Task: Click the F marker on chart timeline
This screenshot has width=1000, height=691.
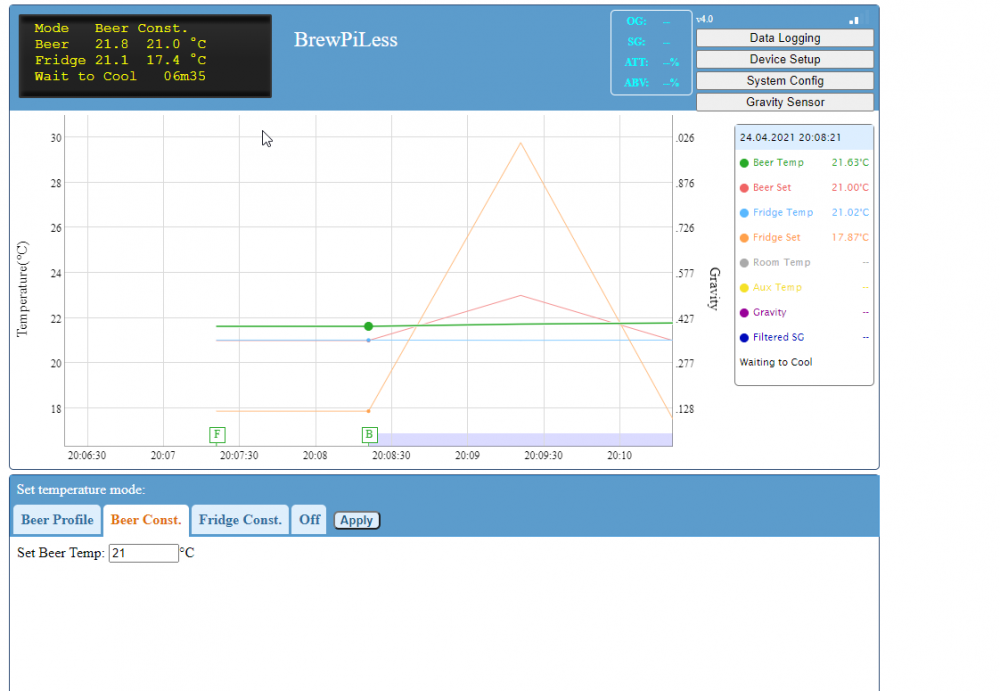Action: tap(217, 434)
